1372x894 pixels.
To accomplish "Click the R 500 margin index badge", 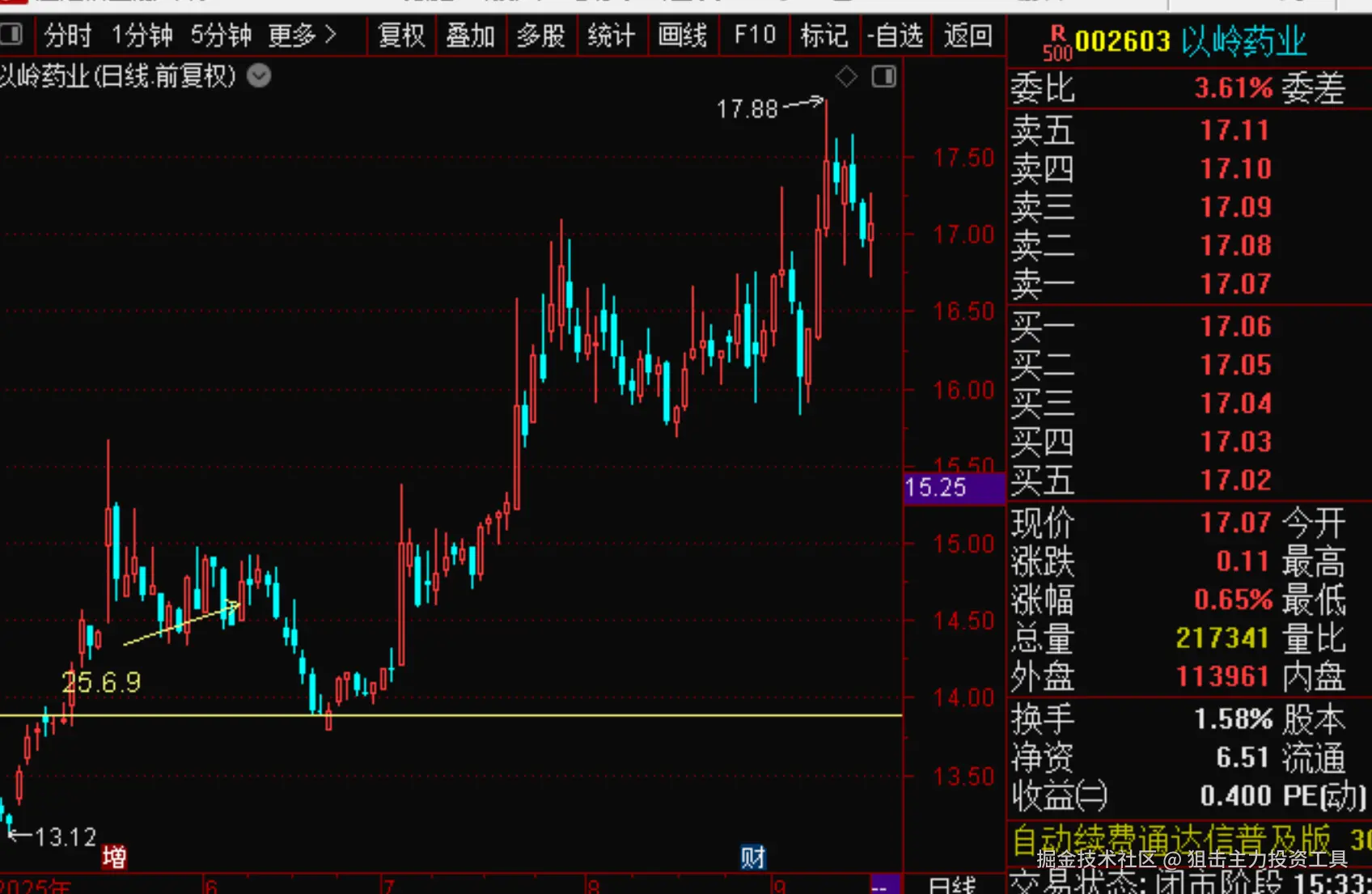I will pyautogui.click(x=1057, y=44).
